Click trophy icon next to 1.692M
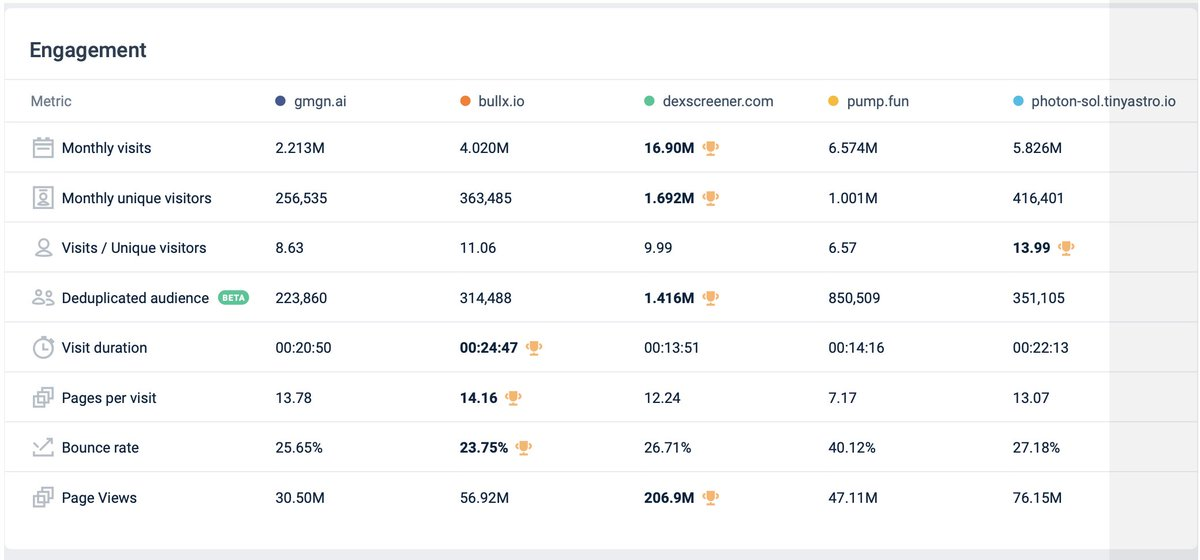The width and height of the screenshot is (1200, 560). tap(711, 198)
